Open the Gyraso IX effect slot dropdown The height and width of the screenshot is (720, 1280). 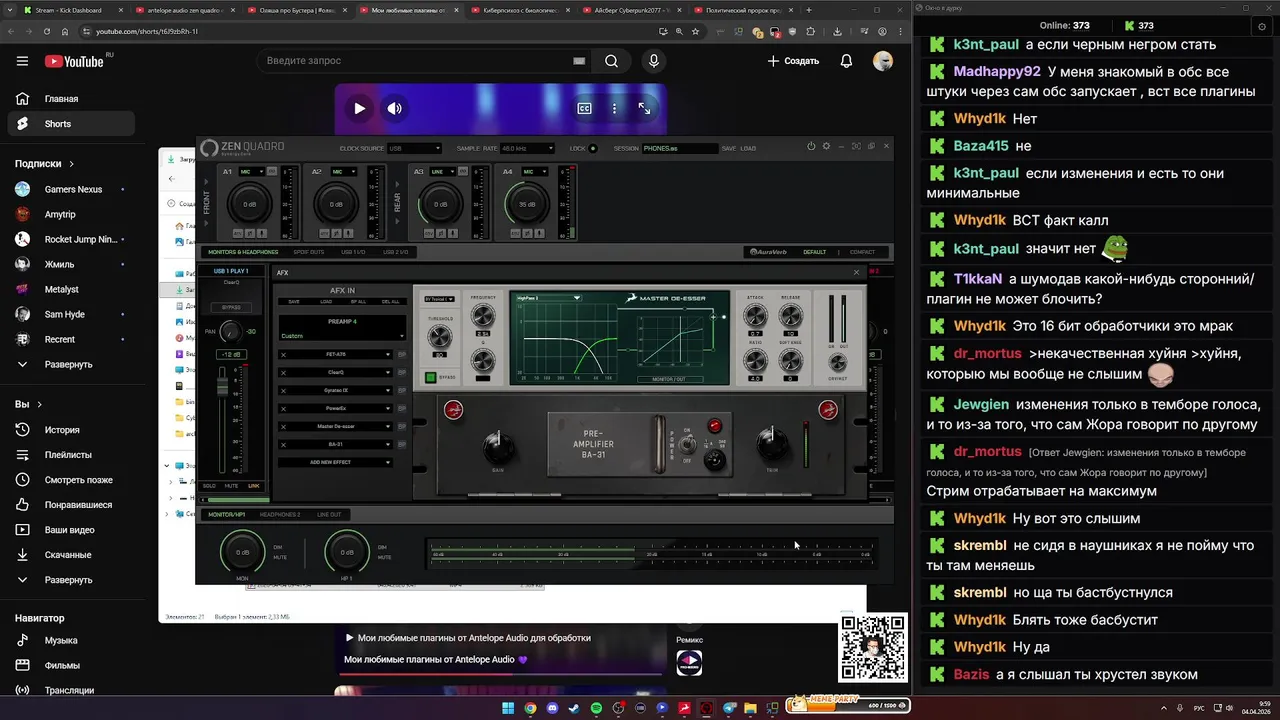point(335,391)
